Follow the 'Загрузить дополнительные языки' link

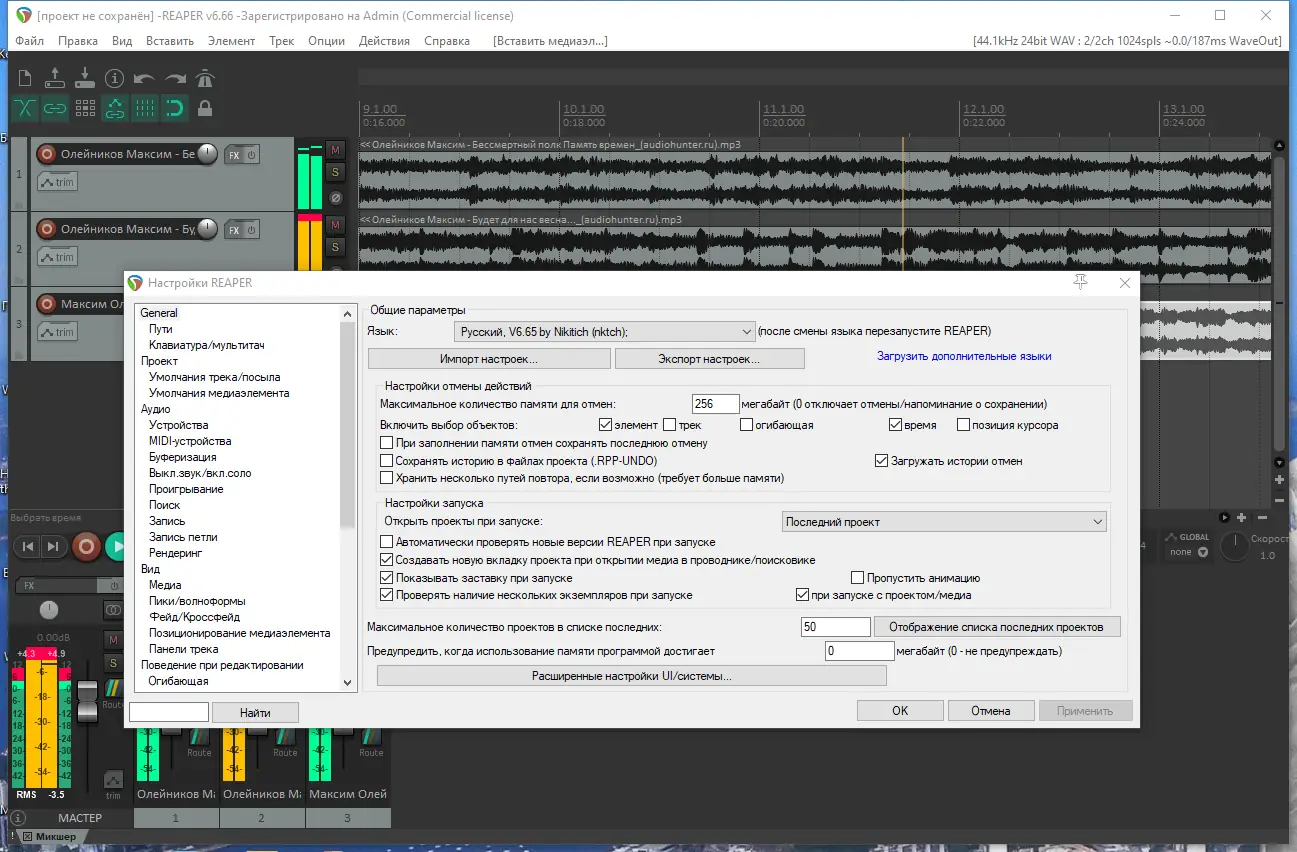point(964,356)
